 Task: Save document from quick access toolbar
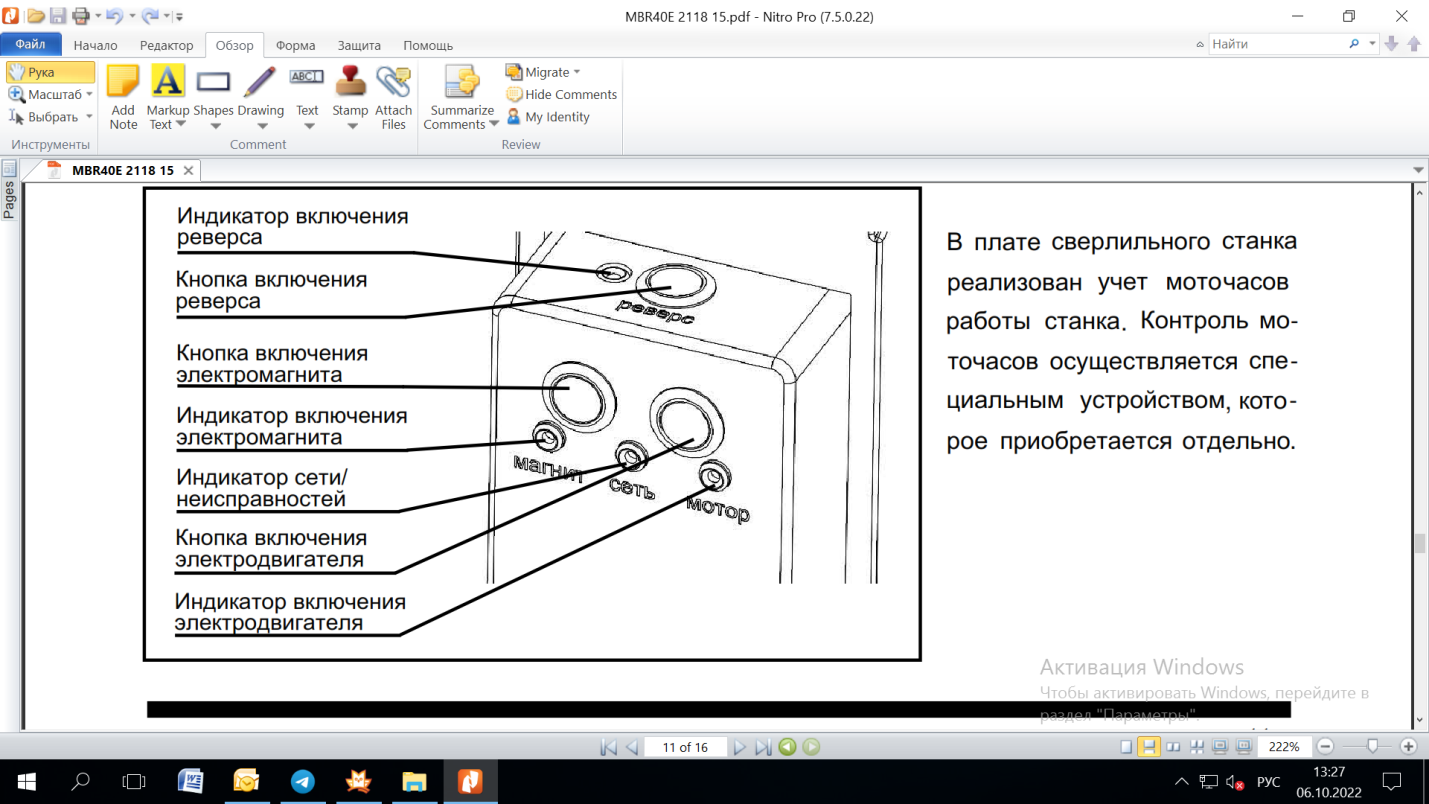[x=58, y=16]
